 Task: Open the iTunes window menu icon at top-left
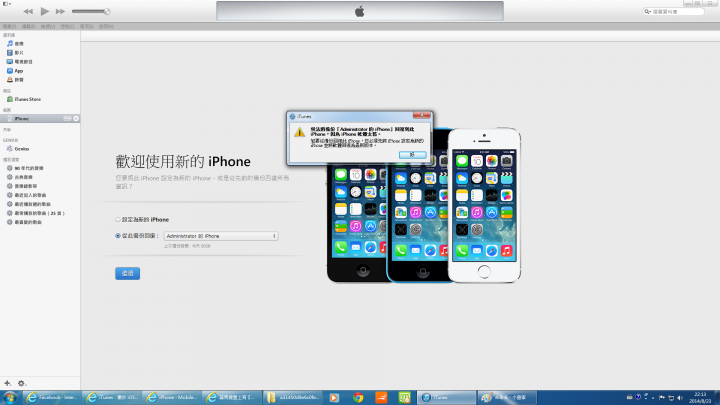click(x=6, y=3)
